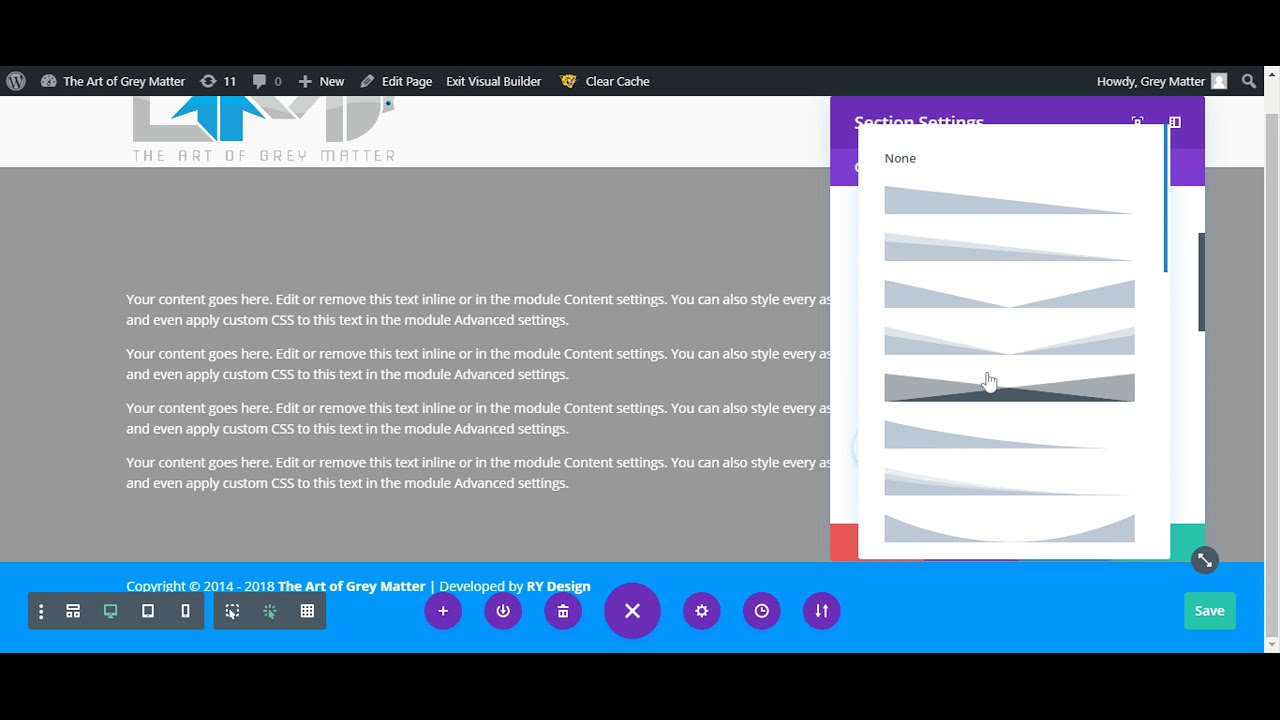The width and height of the screenshot is (1280, 720).
Task: Select phone view mode
Action: (185, 611)
